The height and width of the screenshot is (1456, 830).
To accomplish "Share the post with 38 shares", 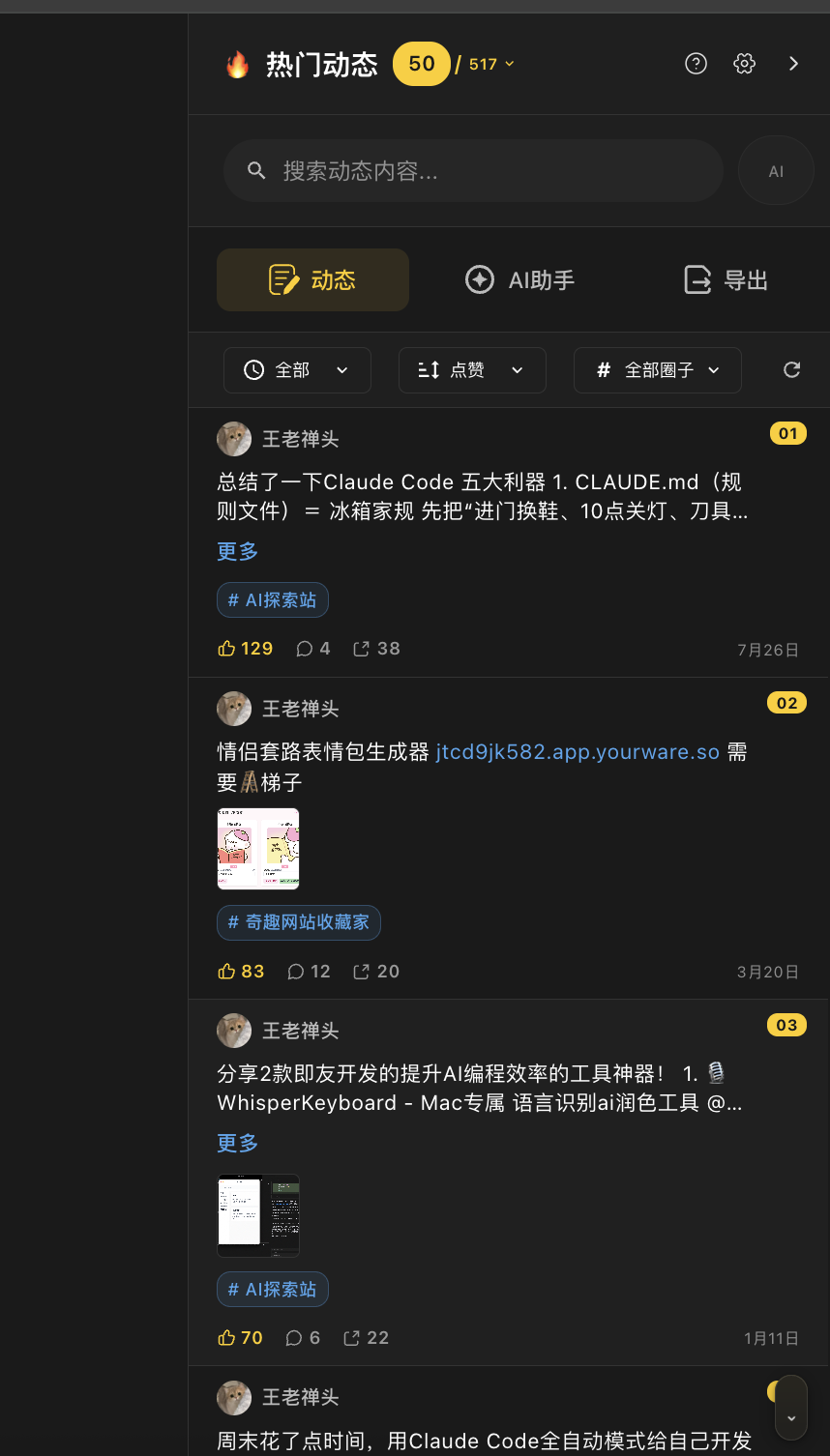I will coord(376,649).
